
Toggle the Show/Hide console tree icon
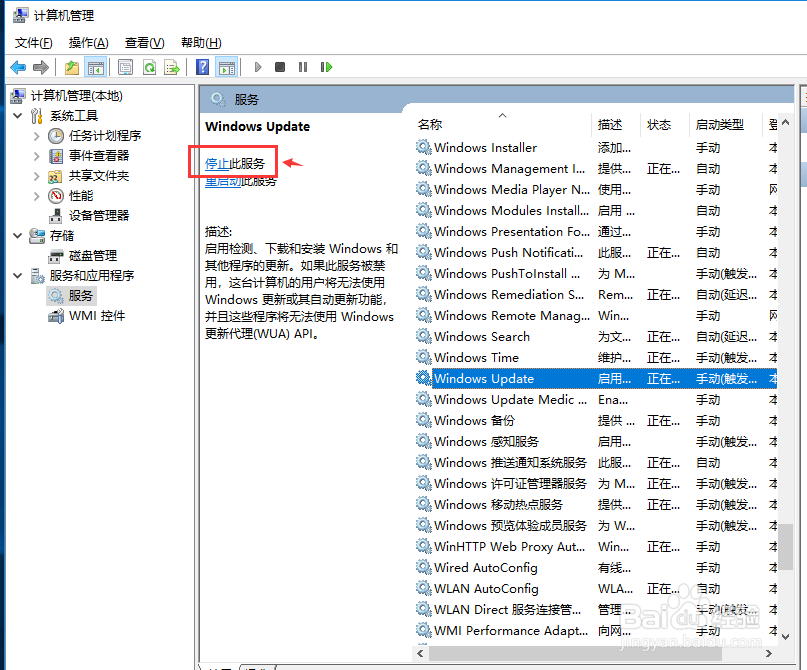click(x=96, y=67)
